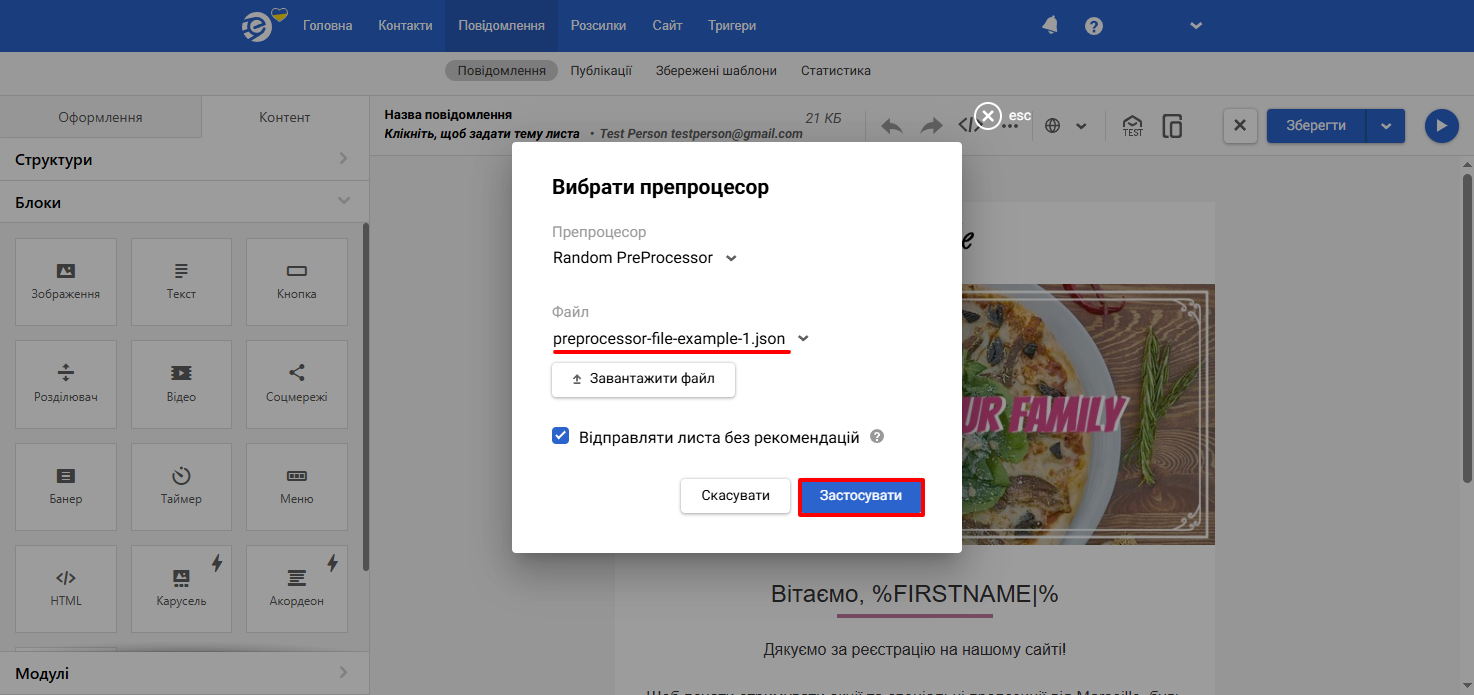
Task: Click the Застосувати button
Action: [x=861, y=496]
